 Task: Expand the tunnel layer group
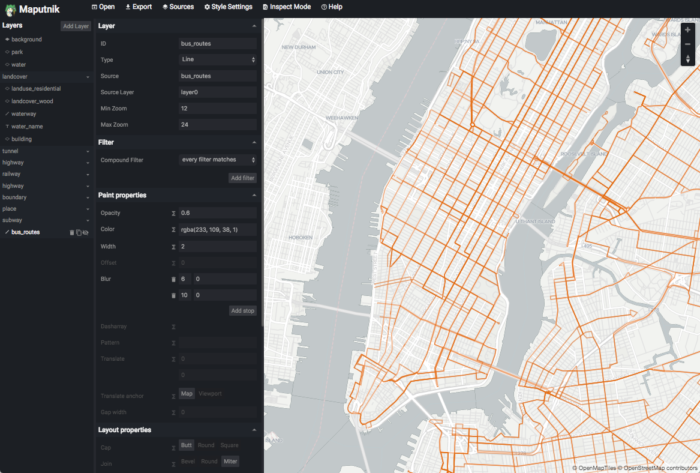(x=46, y=151)
